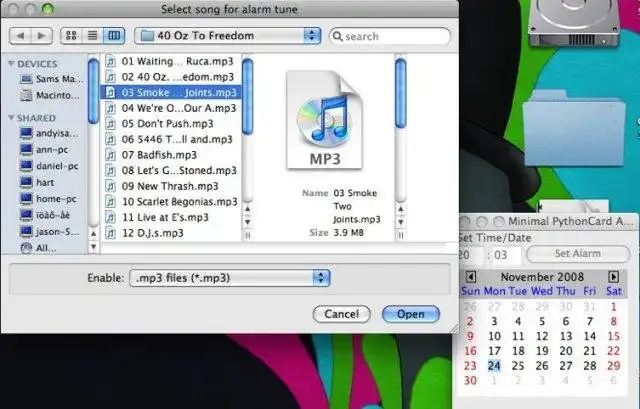The height and width of the screenshot is (409, 640).
Task: Switch to list view
Action: click(93, 36)
